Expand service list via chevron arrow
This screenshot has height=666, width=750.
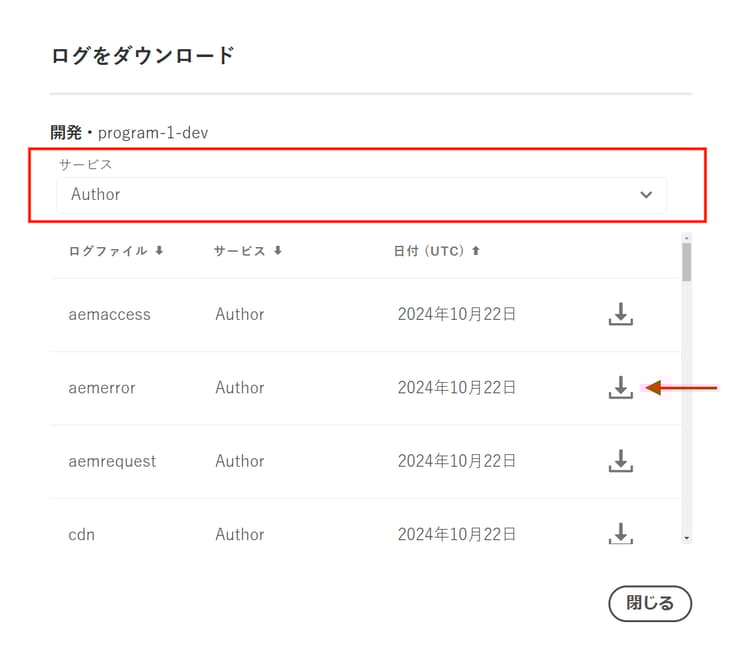[646, 194]
